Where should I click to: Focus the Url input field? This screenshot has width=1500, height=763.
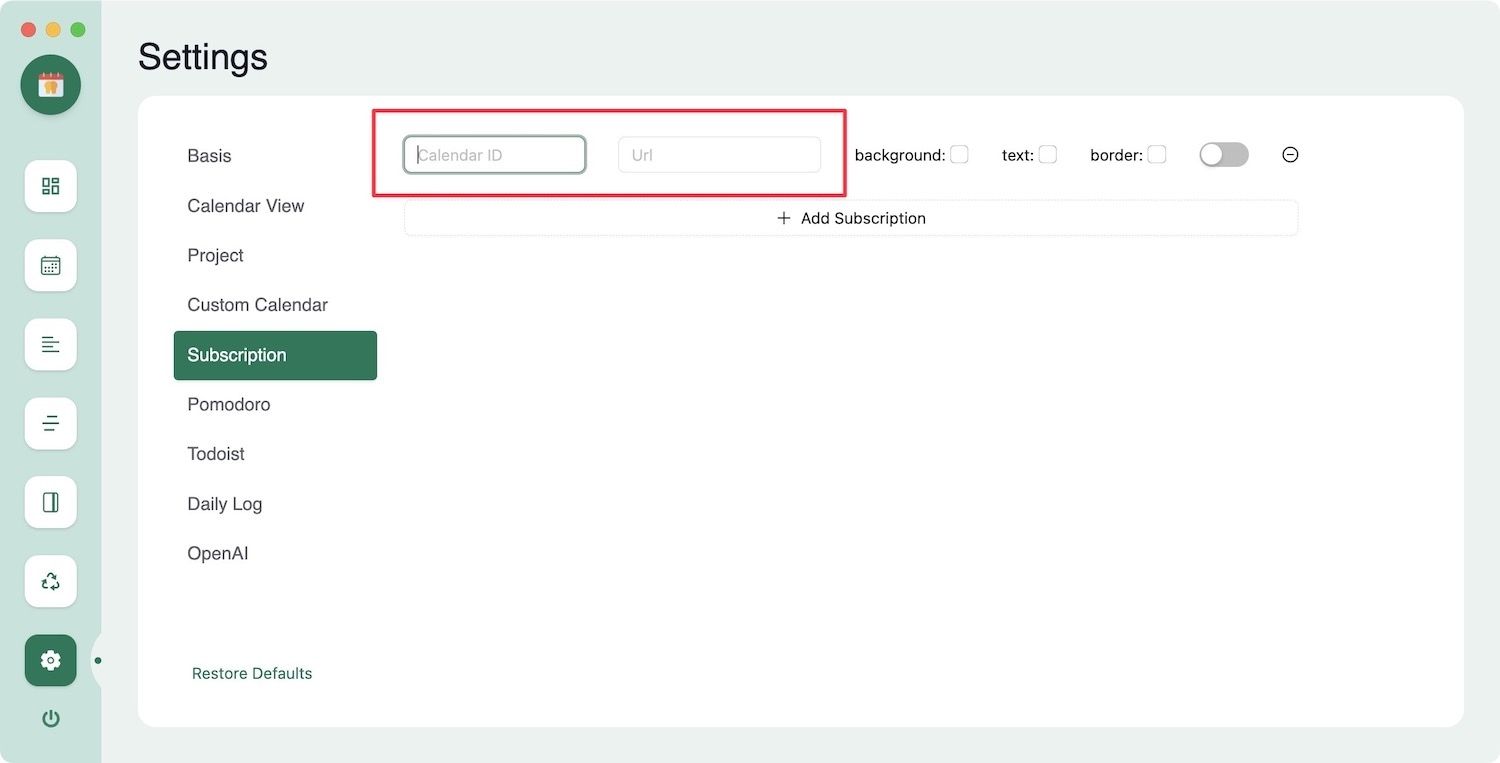pyautogui.click(x=719, y=155)
